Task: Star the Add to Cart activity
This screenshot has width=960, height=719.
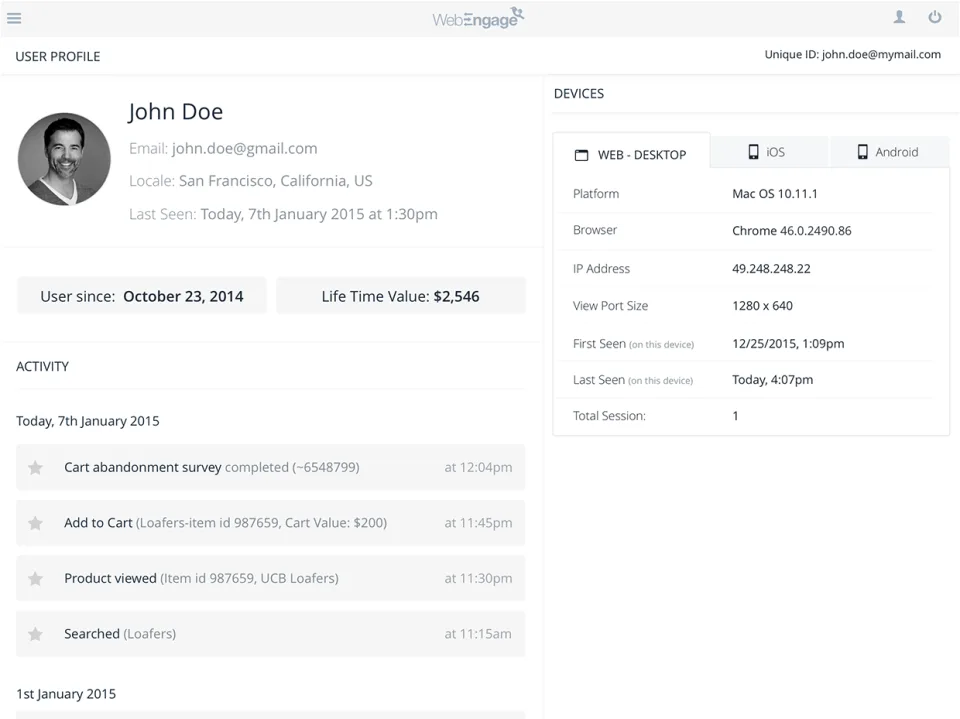Action: [36, 523]
